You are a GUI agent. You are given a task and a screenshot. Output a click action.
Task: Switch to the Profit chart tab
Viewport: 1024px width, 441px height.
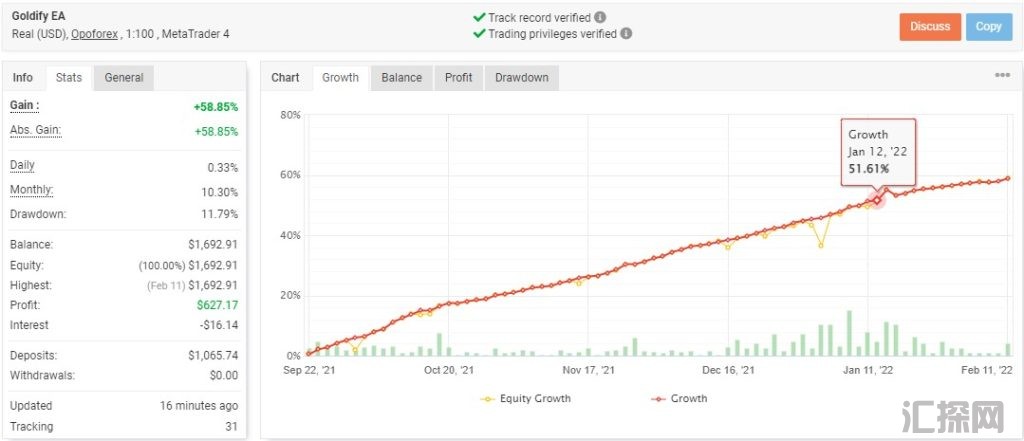459,77
